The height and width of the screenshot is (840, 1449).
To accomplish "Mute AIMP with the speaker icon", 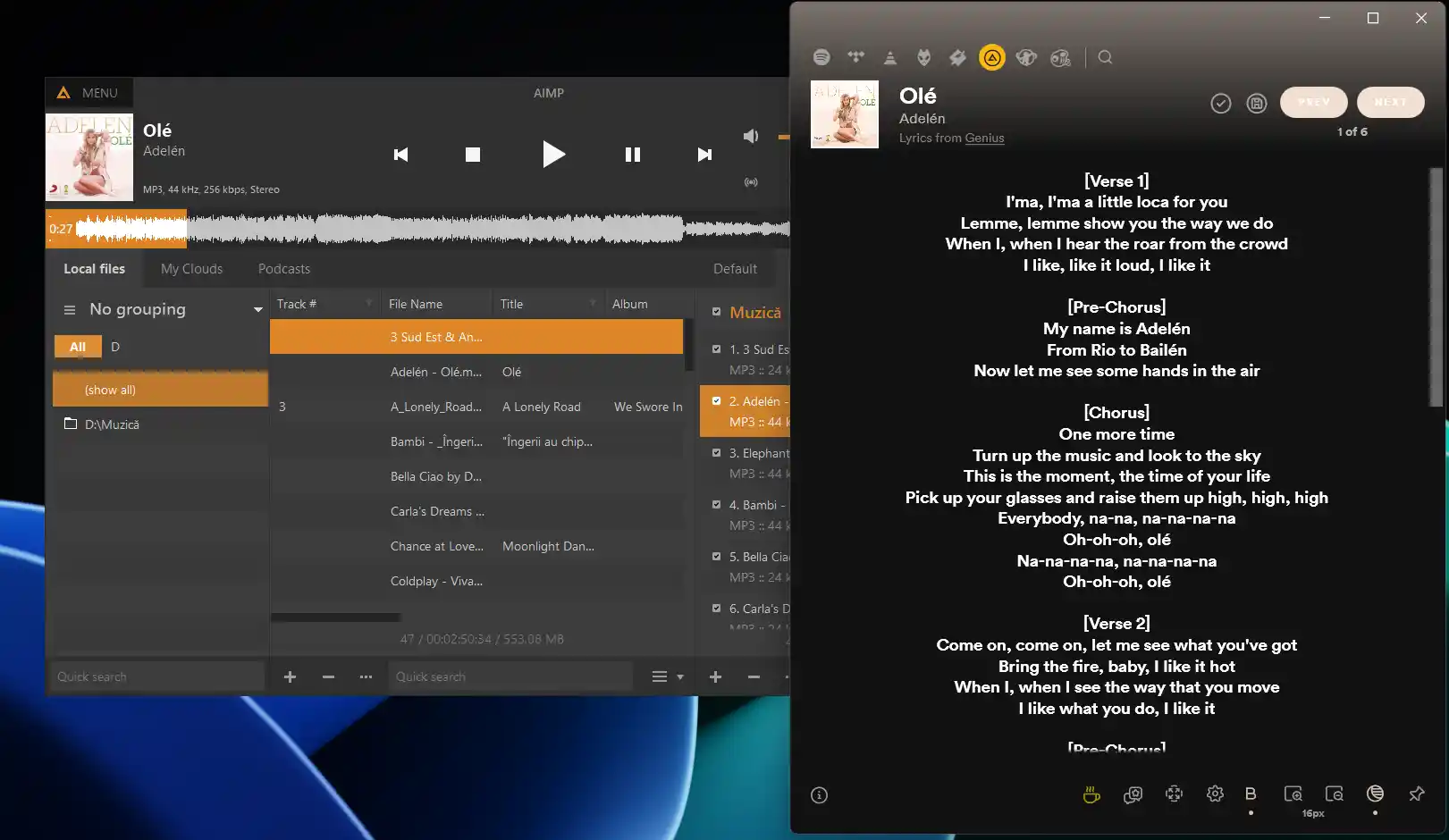I will click(x=751, y=136).
